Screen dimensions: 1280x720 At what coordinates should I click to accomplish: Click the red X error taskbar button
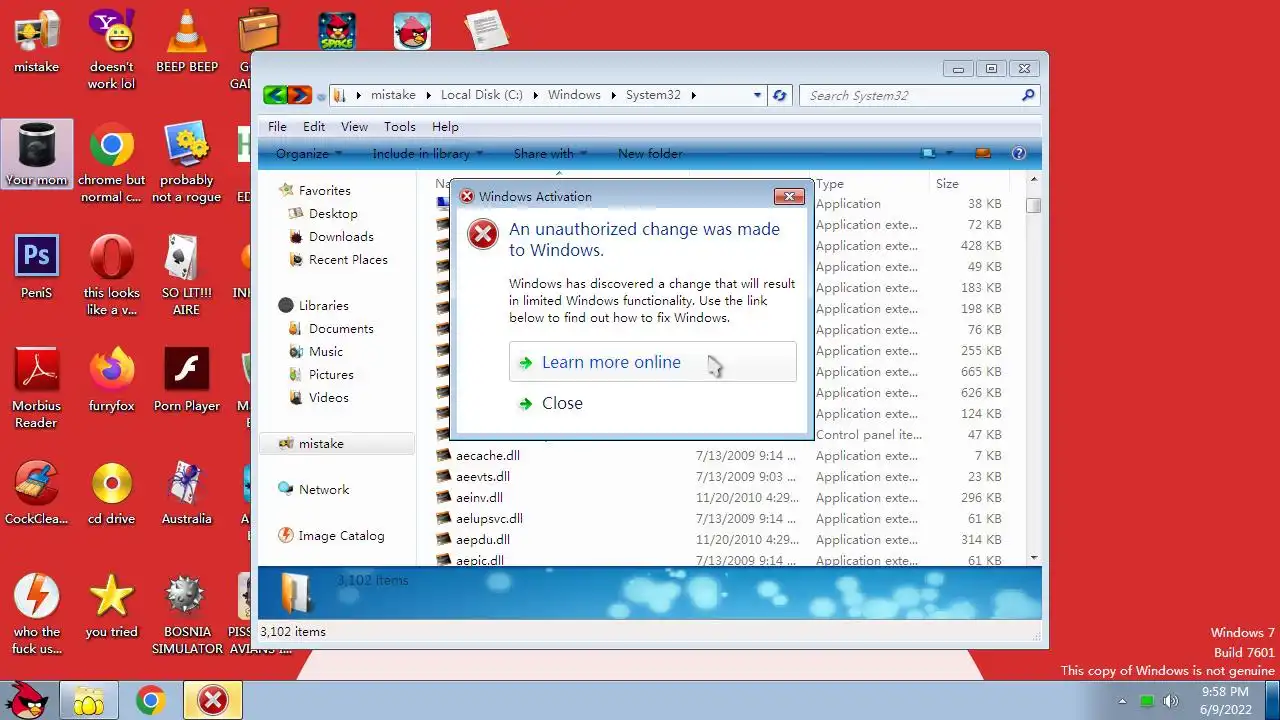coord(213,701)
